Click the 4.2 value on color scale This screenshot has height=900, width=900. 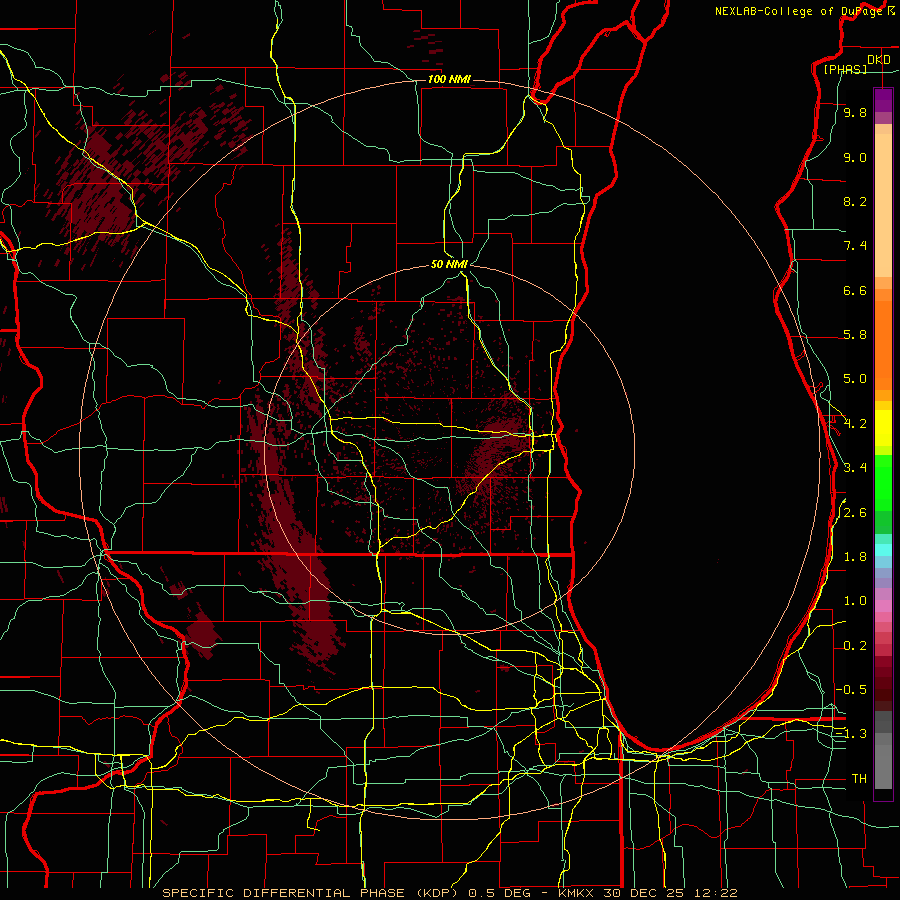[x=855, y=424]
